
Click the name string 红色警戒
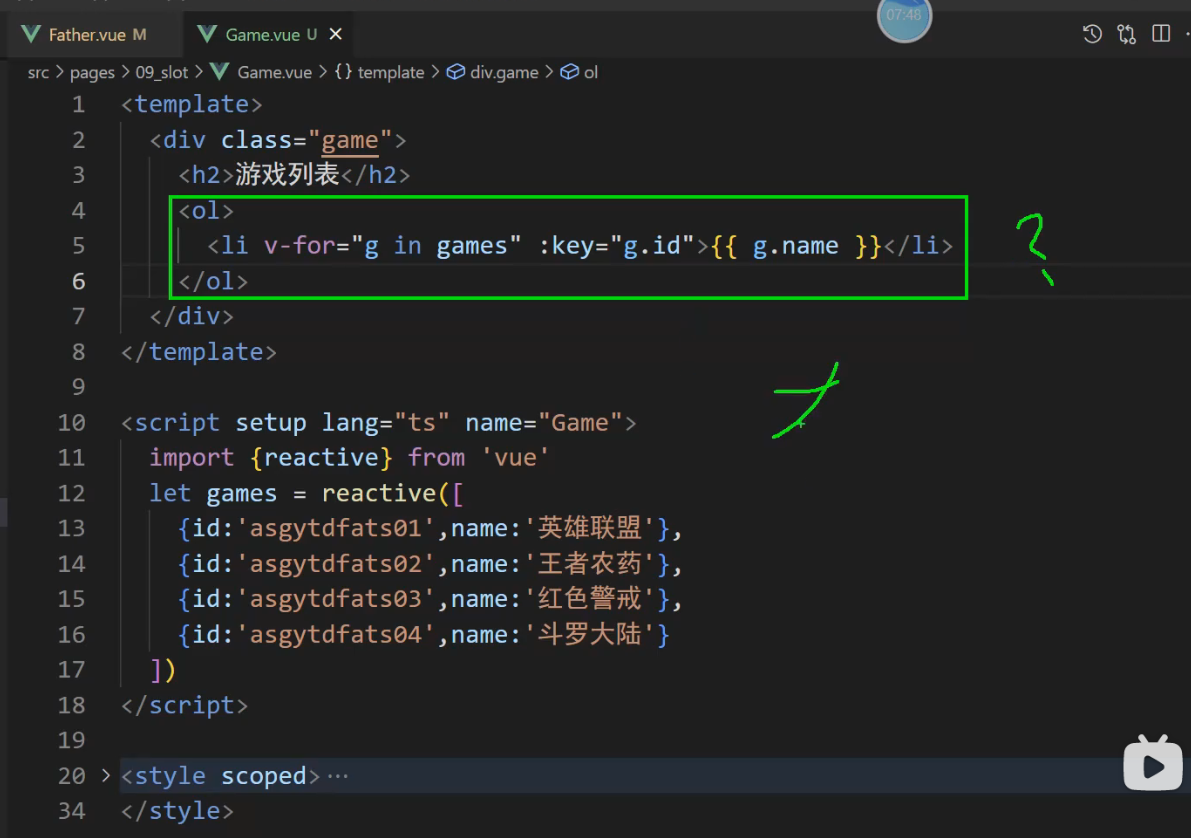(589, 599)
